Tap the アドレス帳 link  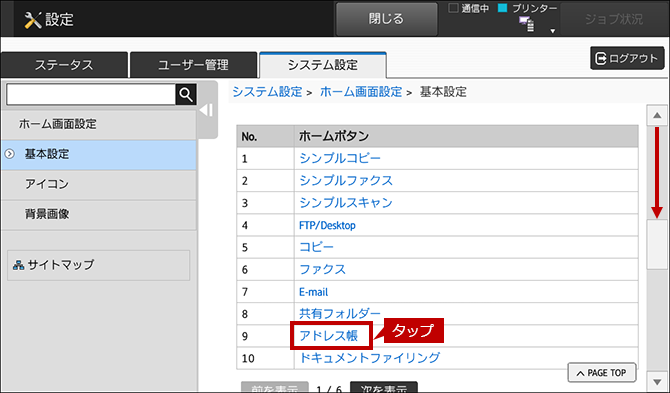[328, 336]
